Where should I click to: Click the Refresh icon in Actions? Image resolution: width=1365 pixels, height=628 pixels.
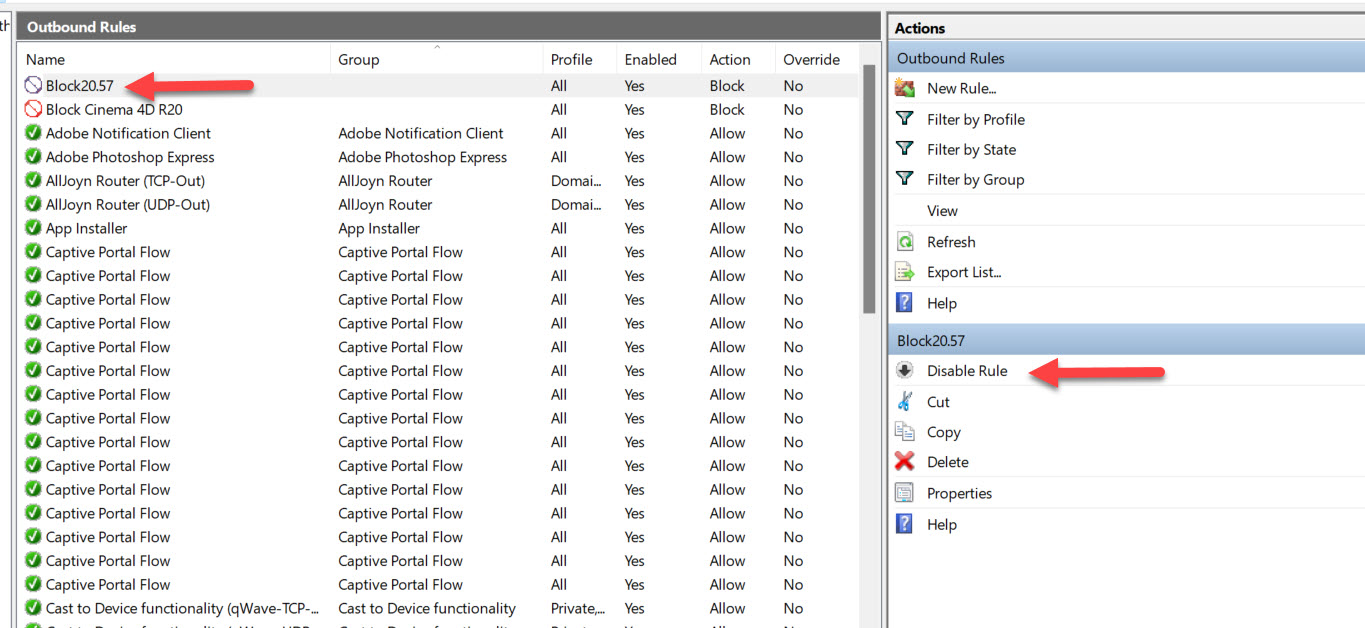coord(905,242)
